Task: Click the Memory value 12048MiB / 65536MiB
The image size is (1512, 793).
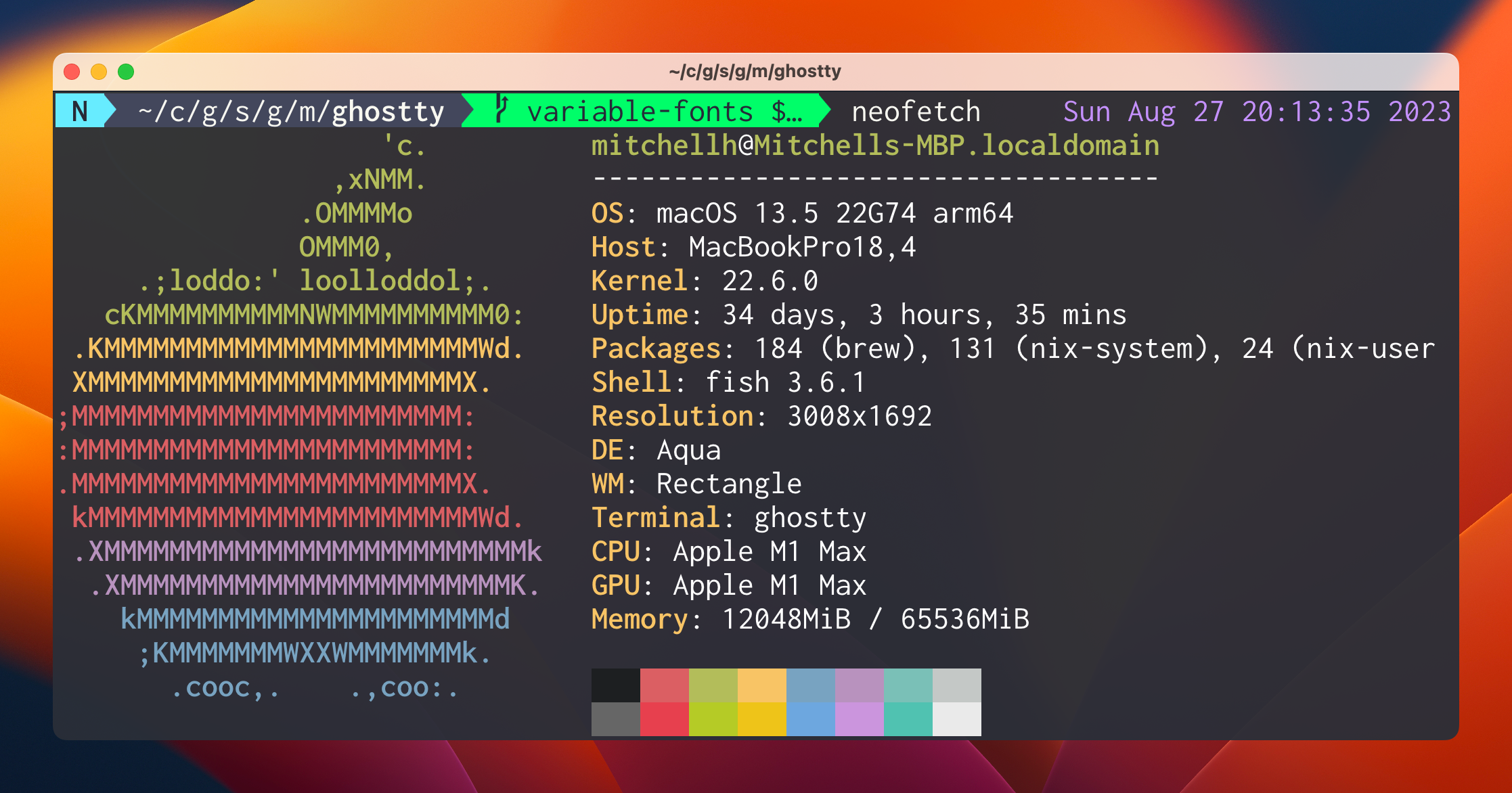Action: tap(876, 619)
